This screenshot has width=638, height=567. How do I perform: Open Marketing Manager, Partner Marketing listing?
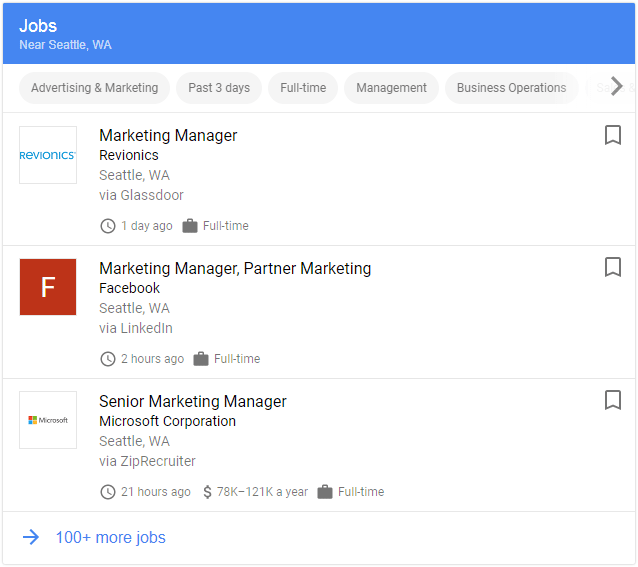coord(235,268)
